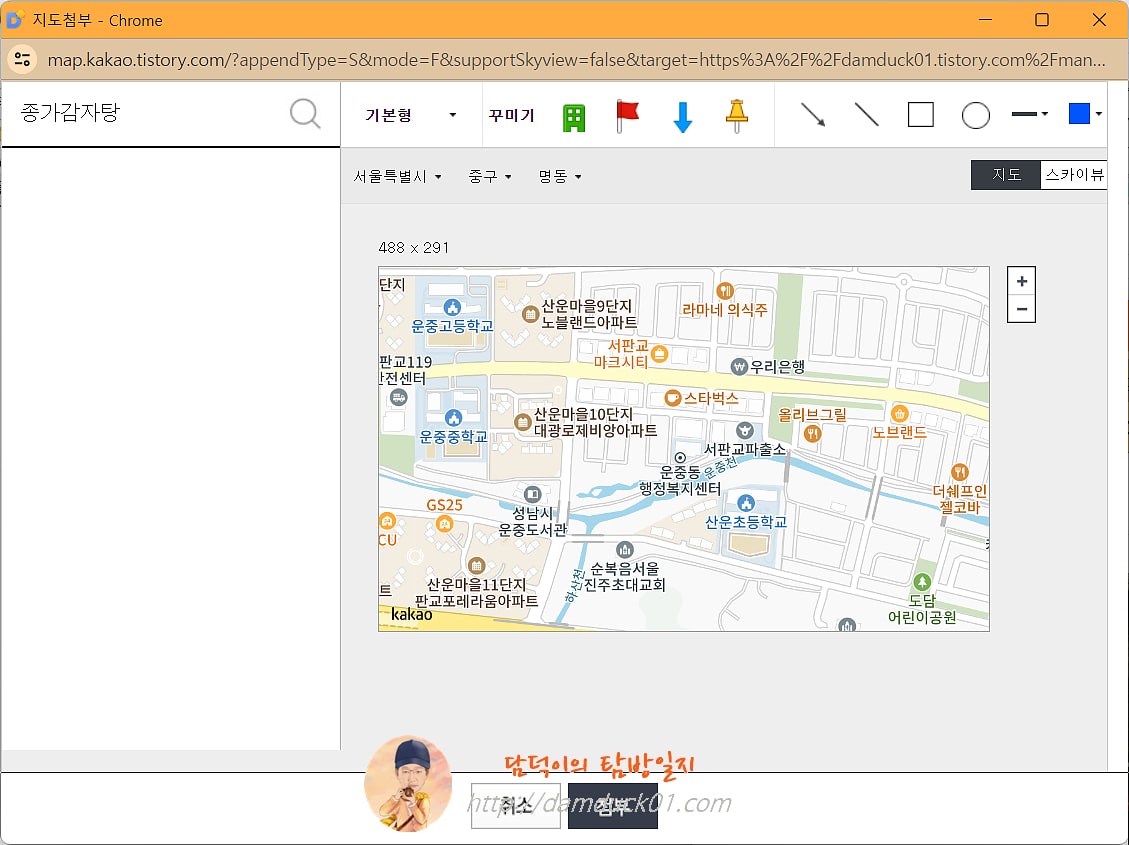Select the circle drawing tool
Viewport: 1129px width, 845px height.
pyautogui.click(x=975, y=114)
